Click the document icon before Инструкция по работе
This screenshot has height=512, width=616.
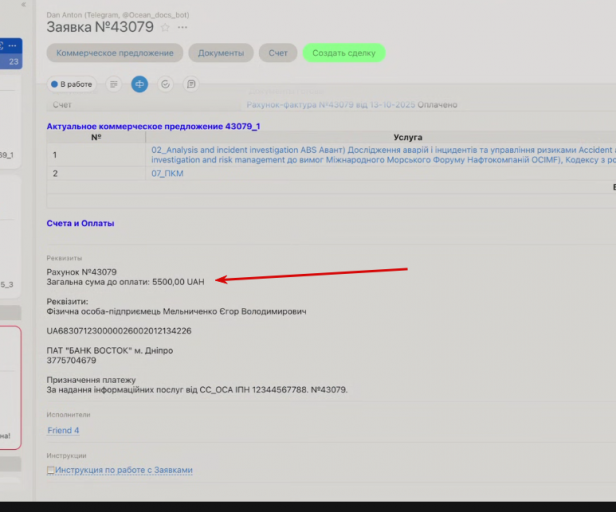pos(50,470)
